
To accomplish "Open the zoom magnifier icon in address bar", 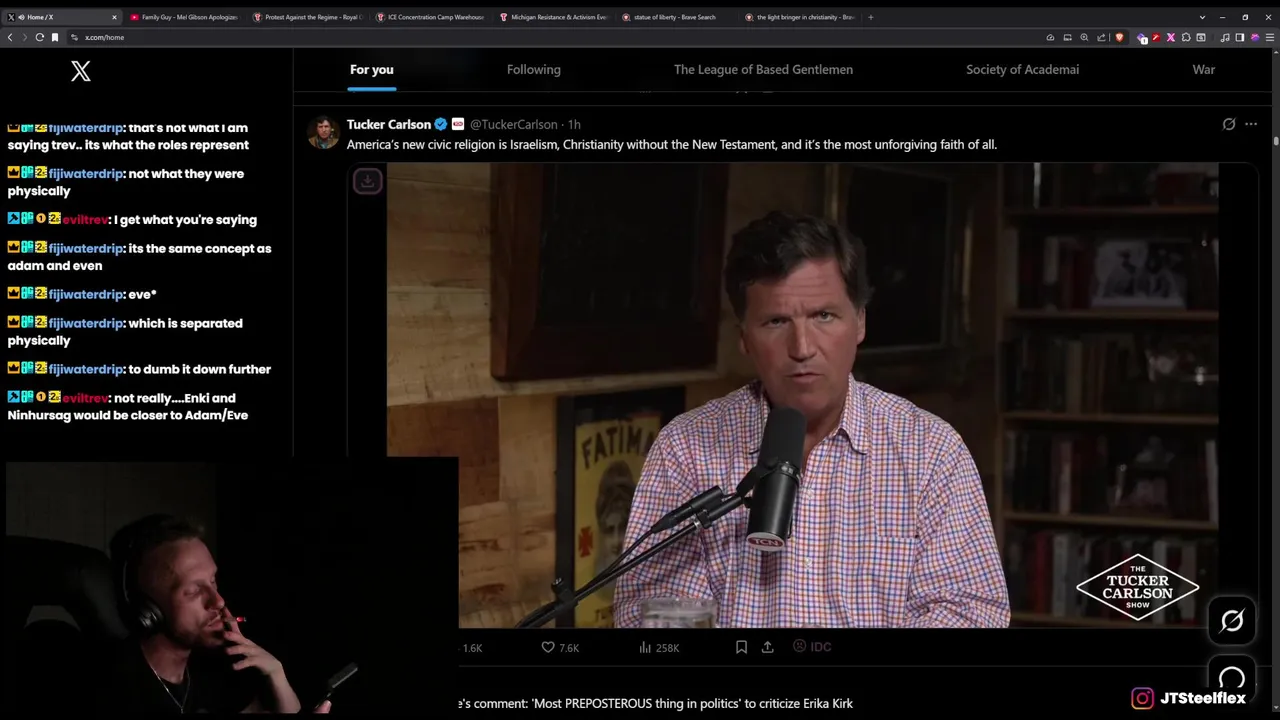I will click(x=1084, y=37).
